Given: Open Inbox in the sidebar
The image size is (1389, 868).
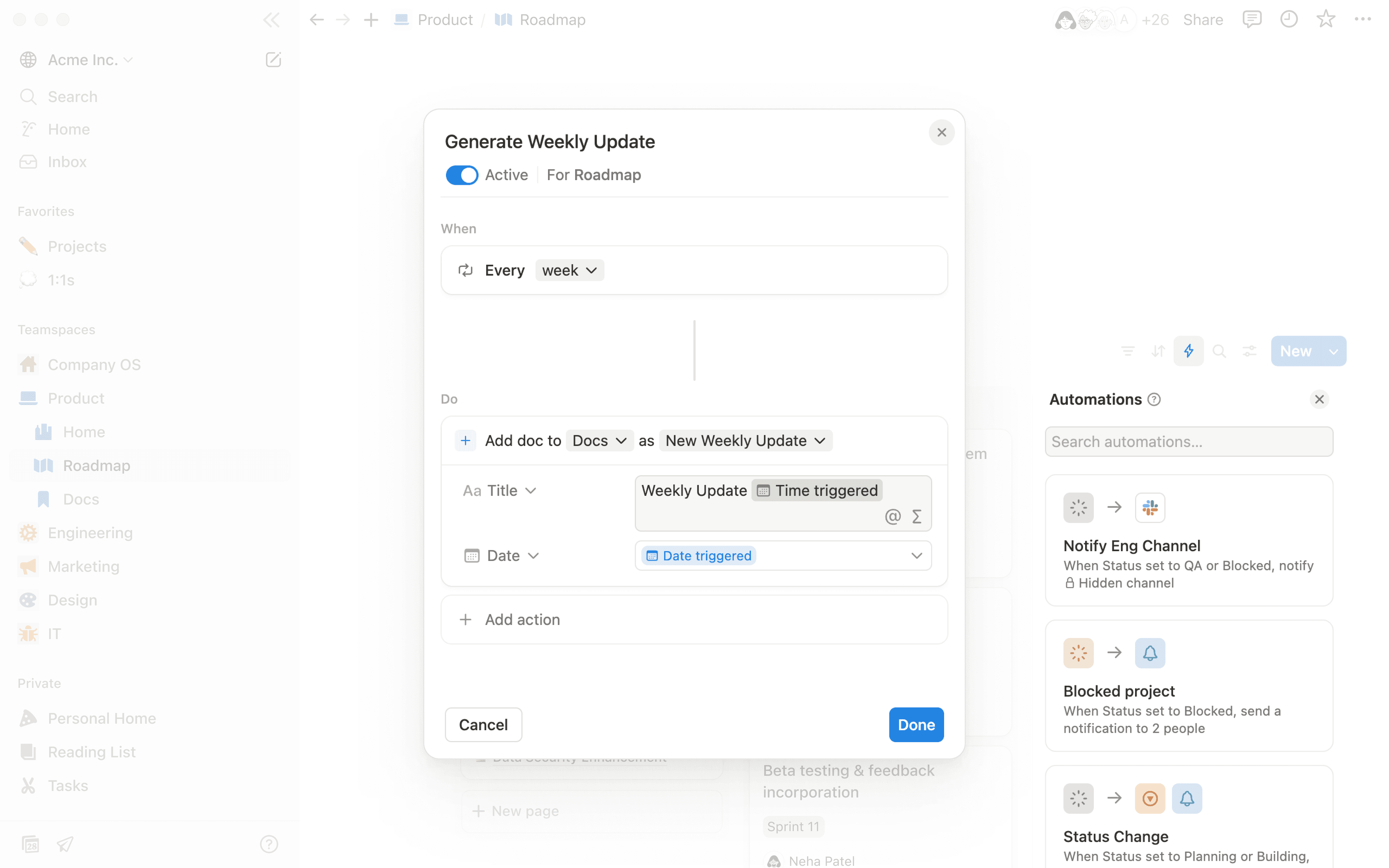Looking at the screenshot, I should tap(149, 162).
